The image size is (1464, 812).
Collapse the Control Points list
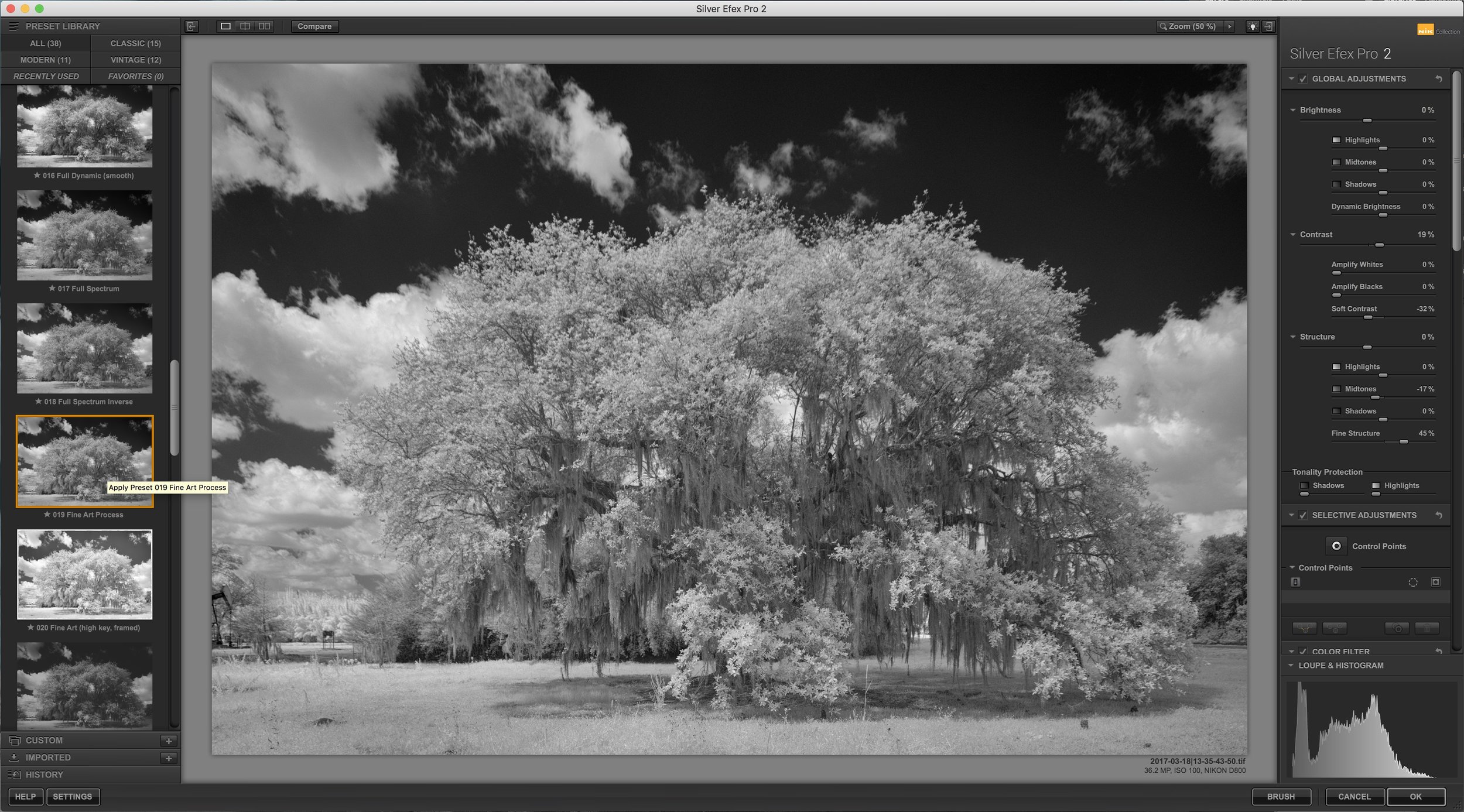[1292, 567]
